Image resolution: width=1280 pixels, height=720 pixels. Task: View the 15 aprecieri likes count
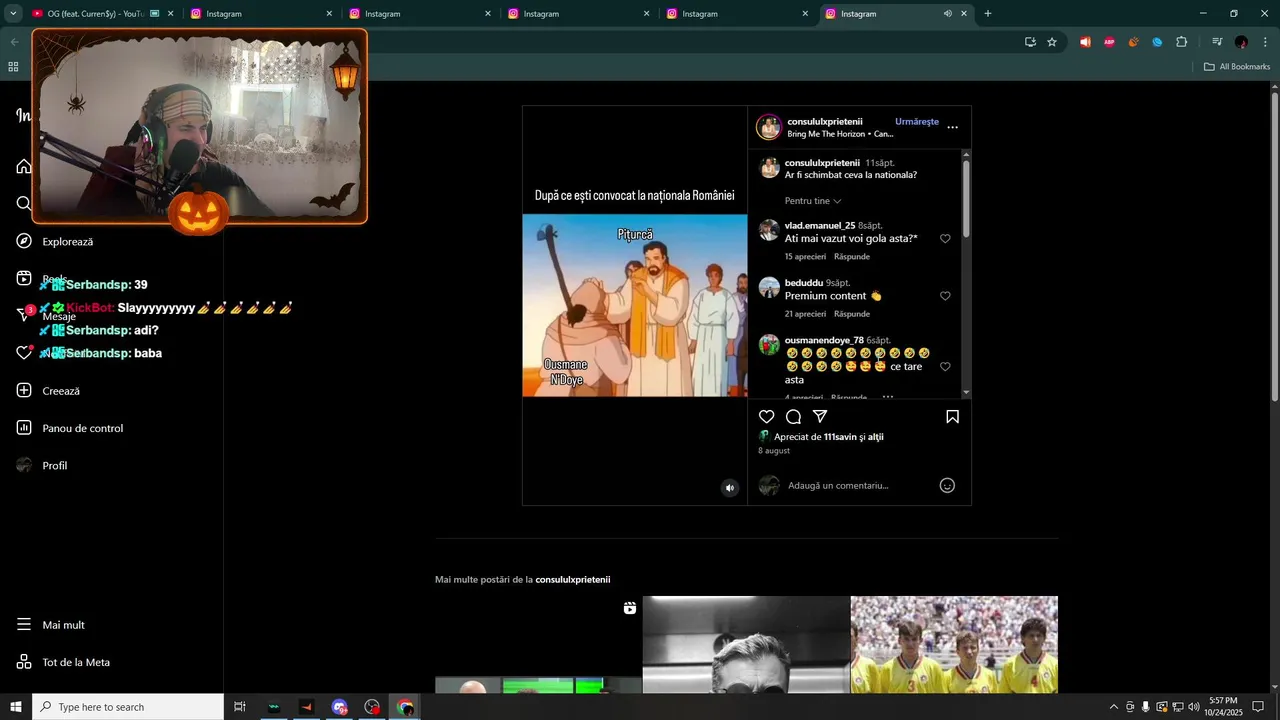[805, 257]
